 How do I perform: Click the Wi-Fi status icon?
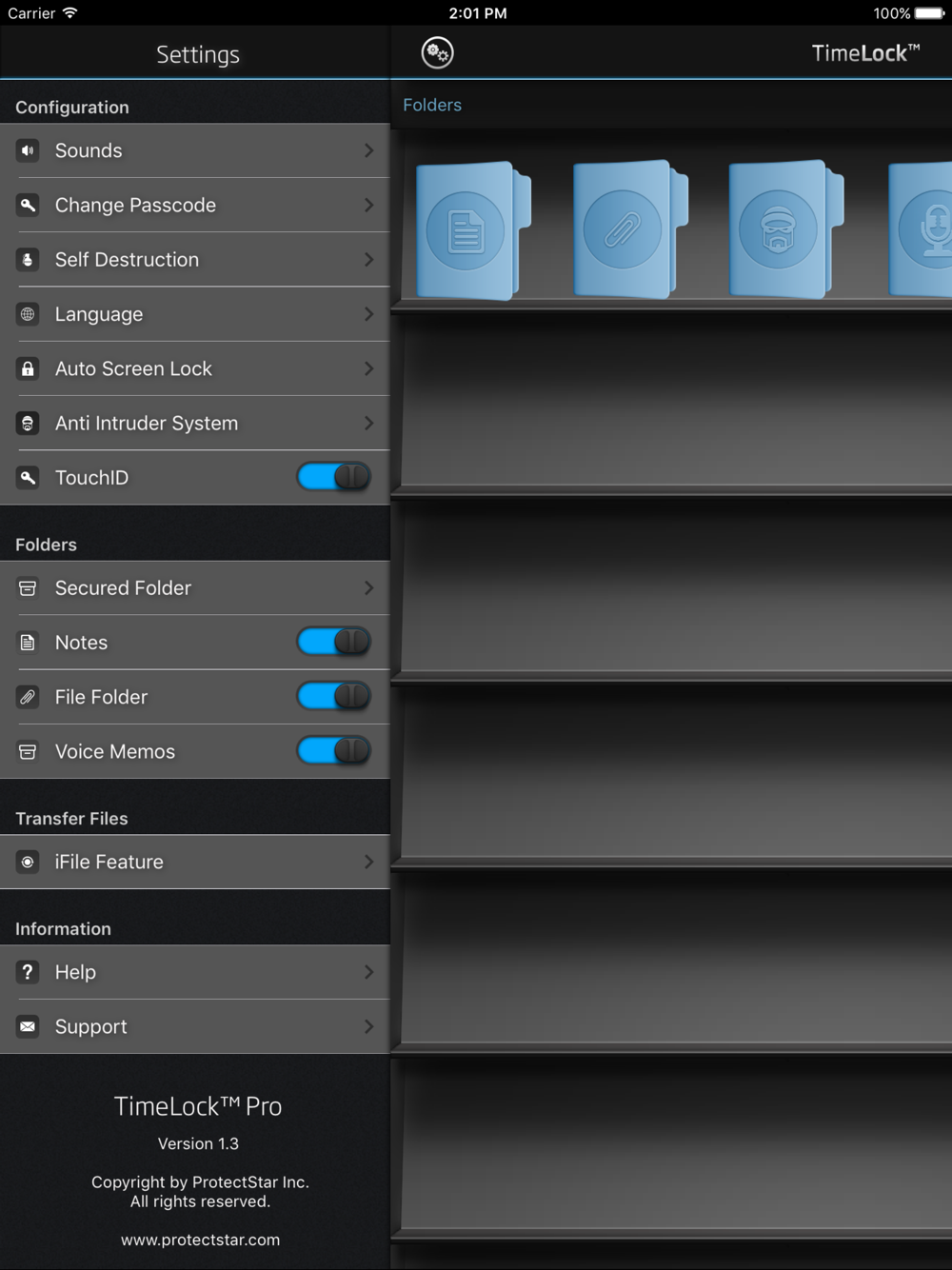click(x=70, y=12)
